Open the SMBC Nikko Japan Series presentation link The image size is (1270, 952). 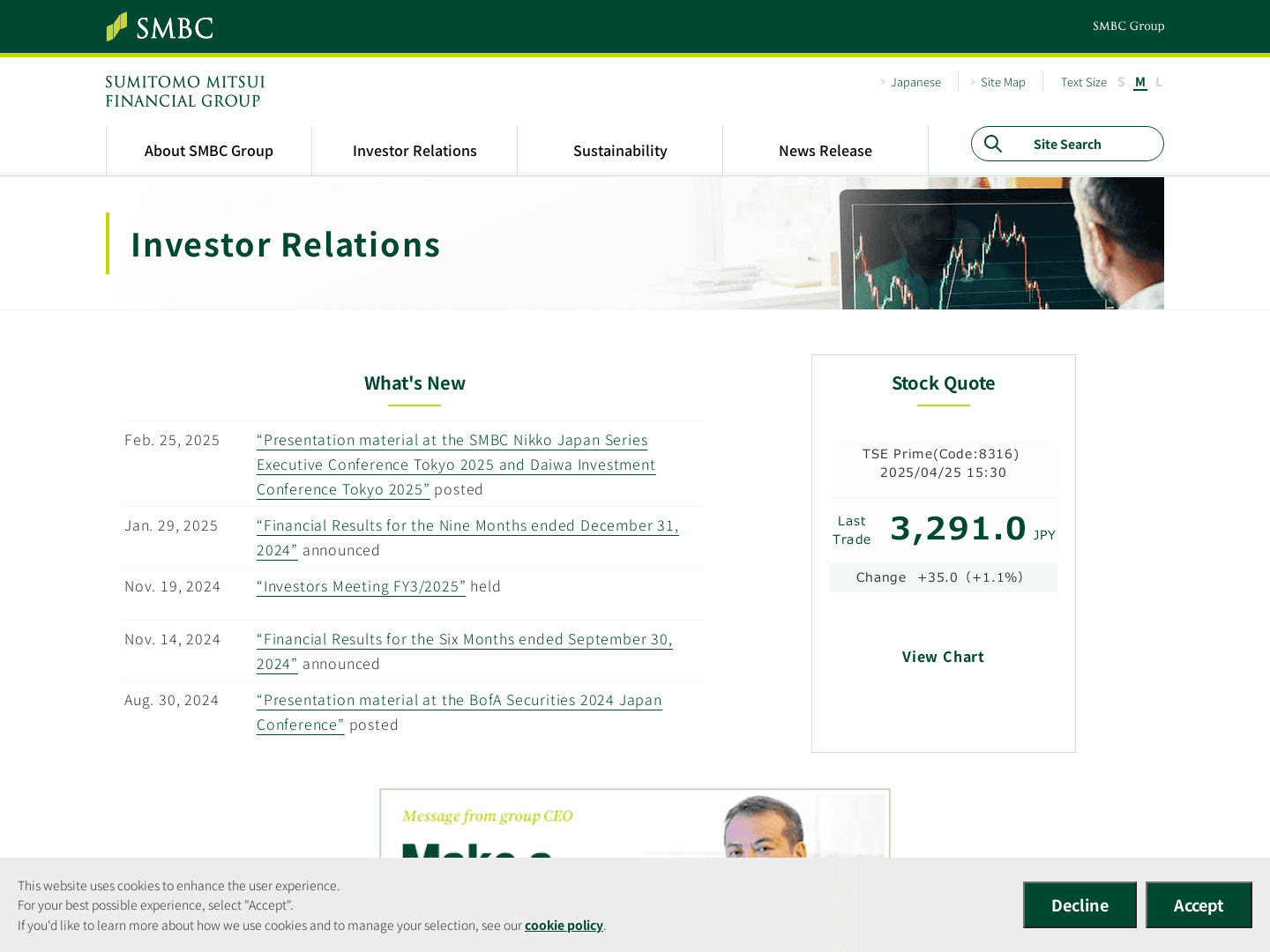coord(456,465)
